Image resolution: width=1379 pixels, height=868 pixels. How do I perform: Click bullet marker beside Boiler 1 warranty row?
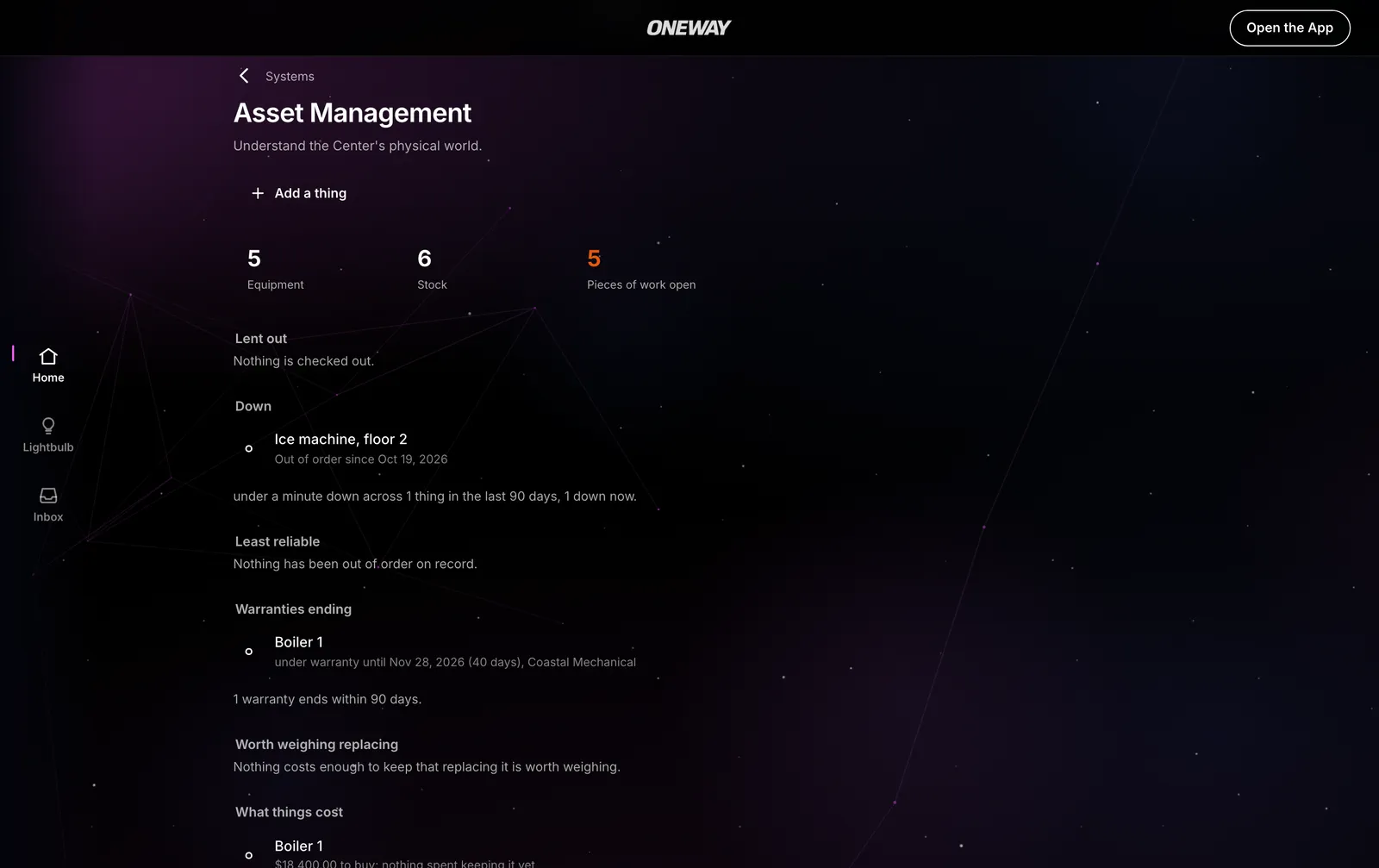pyautogui.click(x=249, y=652)
